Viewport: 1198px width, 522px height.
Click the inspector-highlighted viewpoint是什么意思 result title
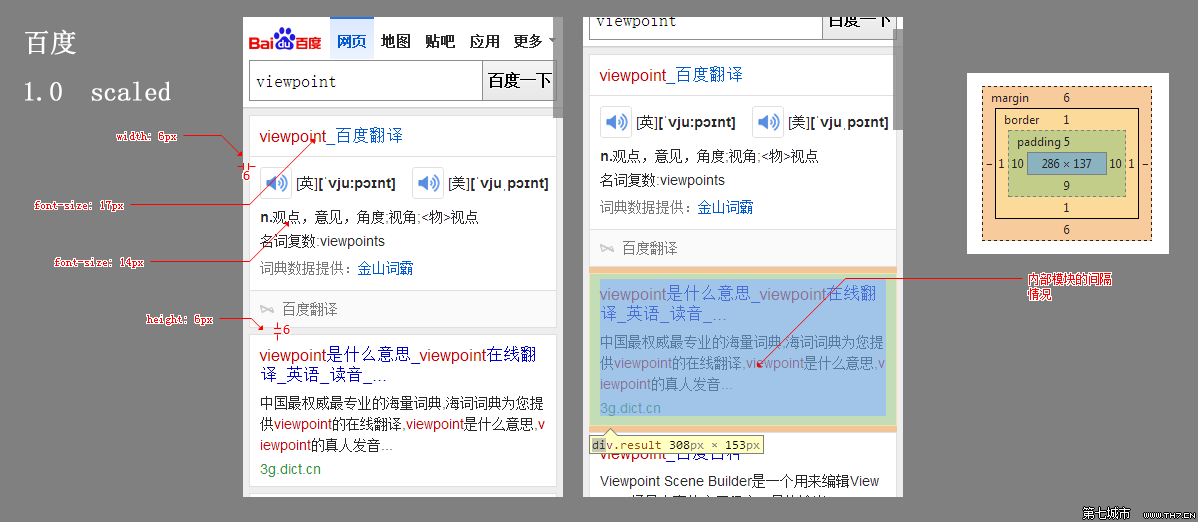click(737, 304)
